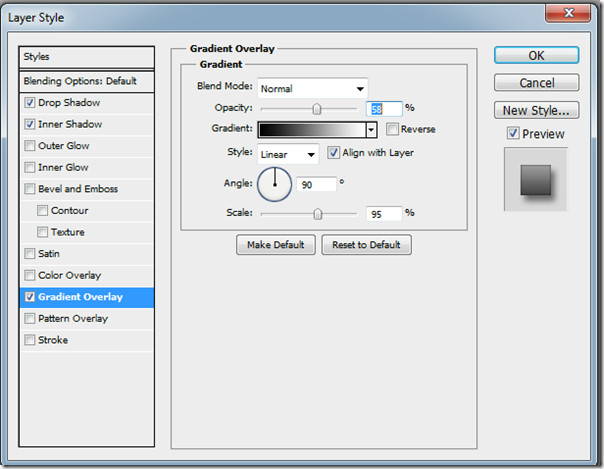Enable the Texture checkbox
The image size is (604, 469).
pyautogui.click(x=42, y=232)
